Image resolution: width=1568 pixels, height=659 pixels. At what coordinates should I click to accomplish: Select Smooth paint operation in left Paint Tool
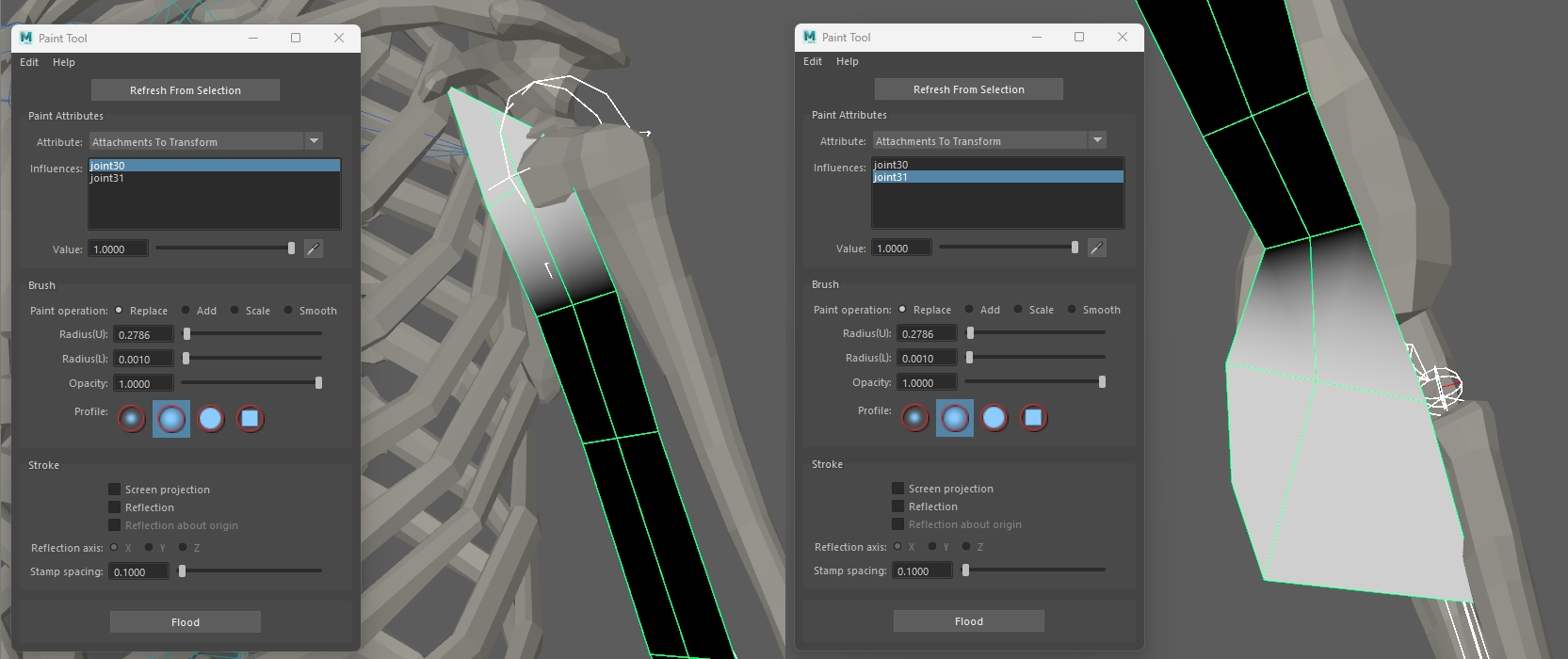click(289, 311)
